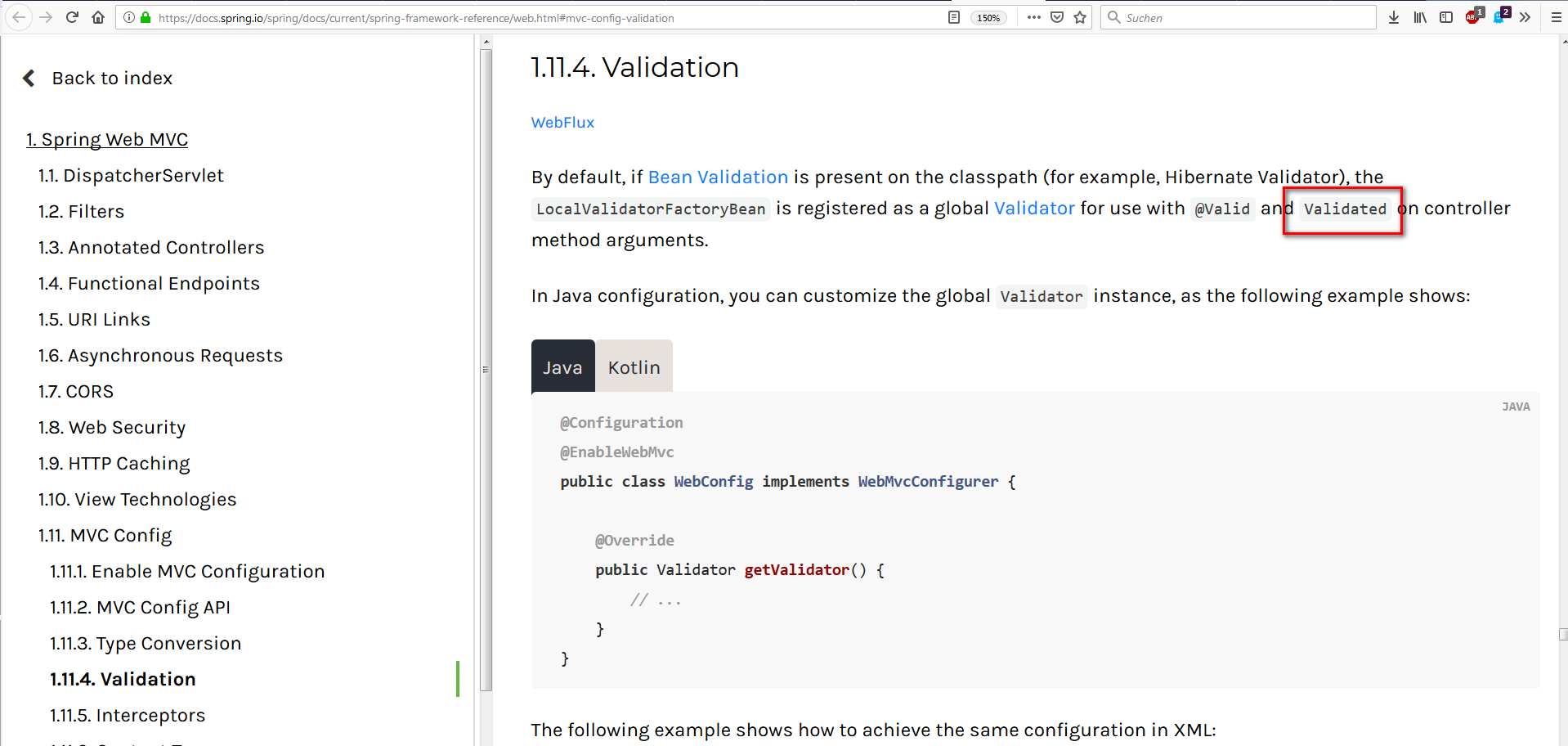1568x746 pixels.
Task: Bookmark this page with the star
Action: [x=1079, y=17]
